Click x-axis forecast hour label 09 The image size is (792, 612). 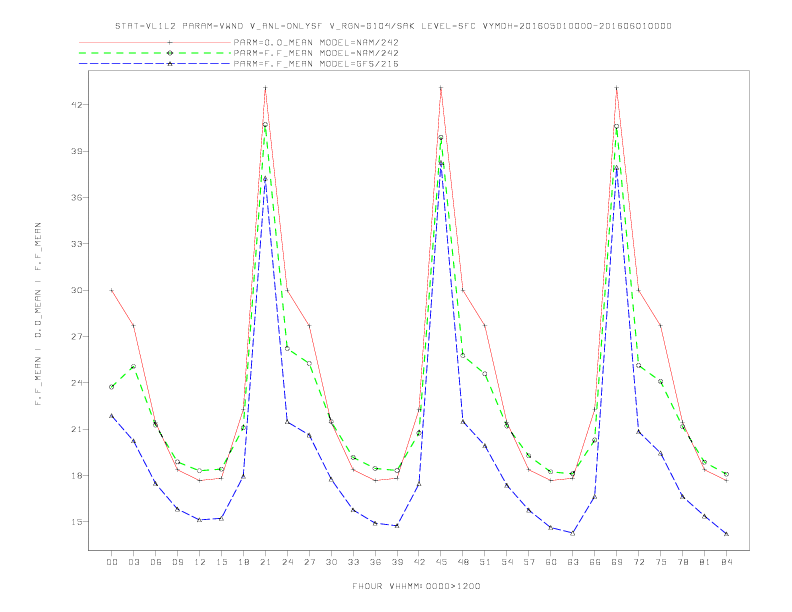(x=177, y=562)
